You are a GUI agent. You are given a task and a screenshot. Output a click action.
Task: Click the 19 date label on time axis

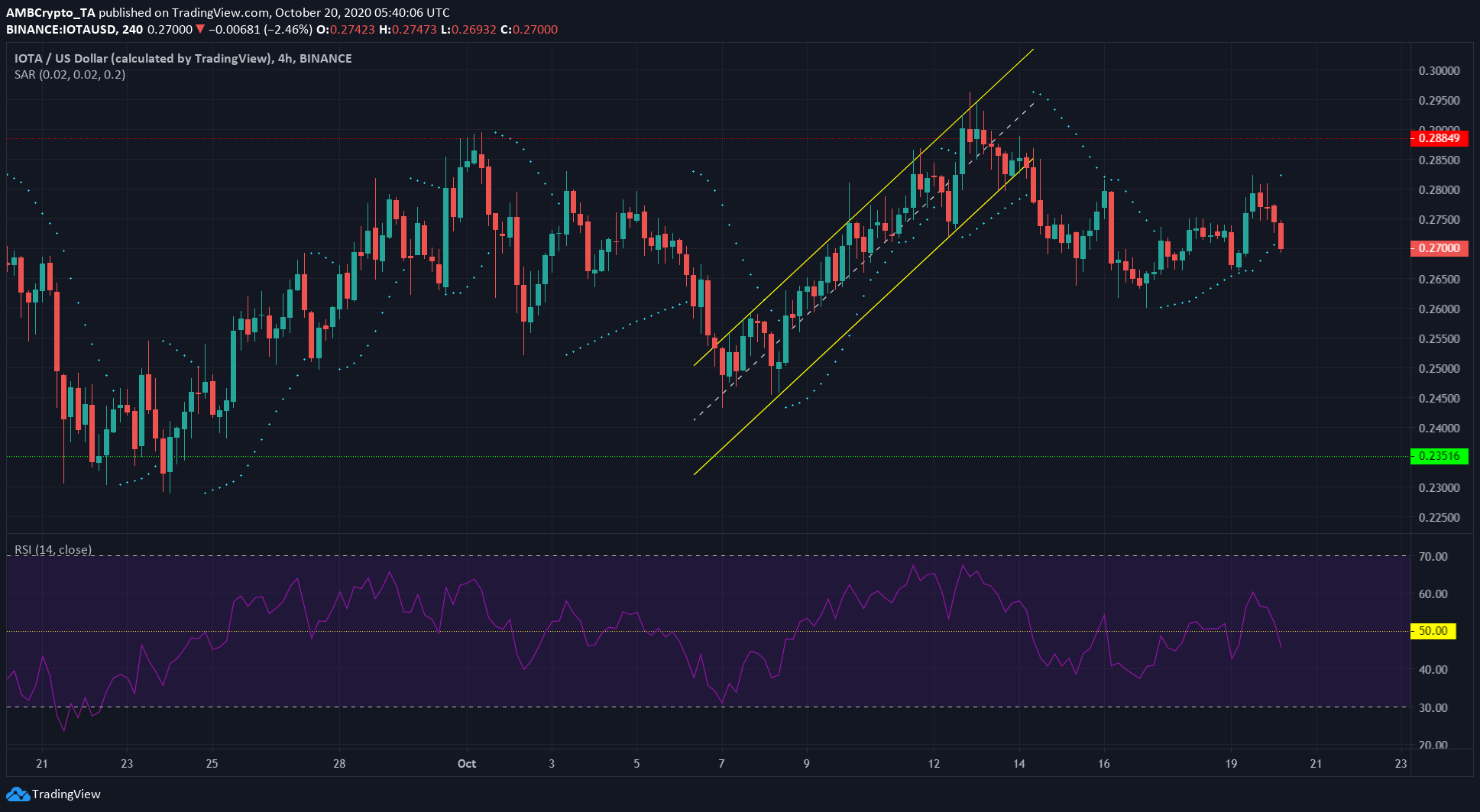click(1231, 764)
